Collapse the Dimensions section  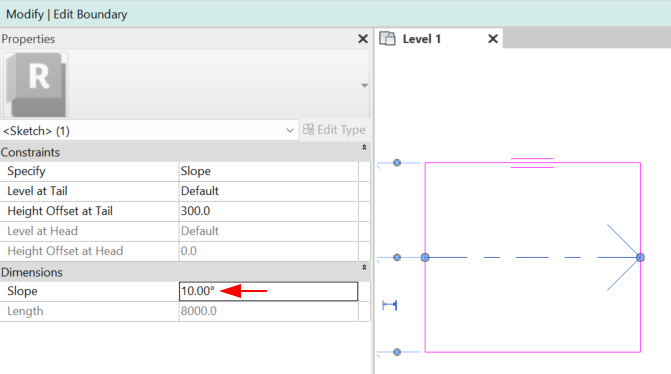point(364,267)
